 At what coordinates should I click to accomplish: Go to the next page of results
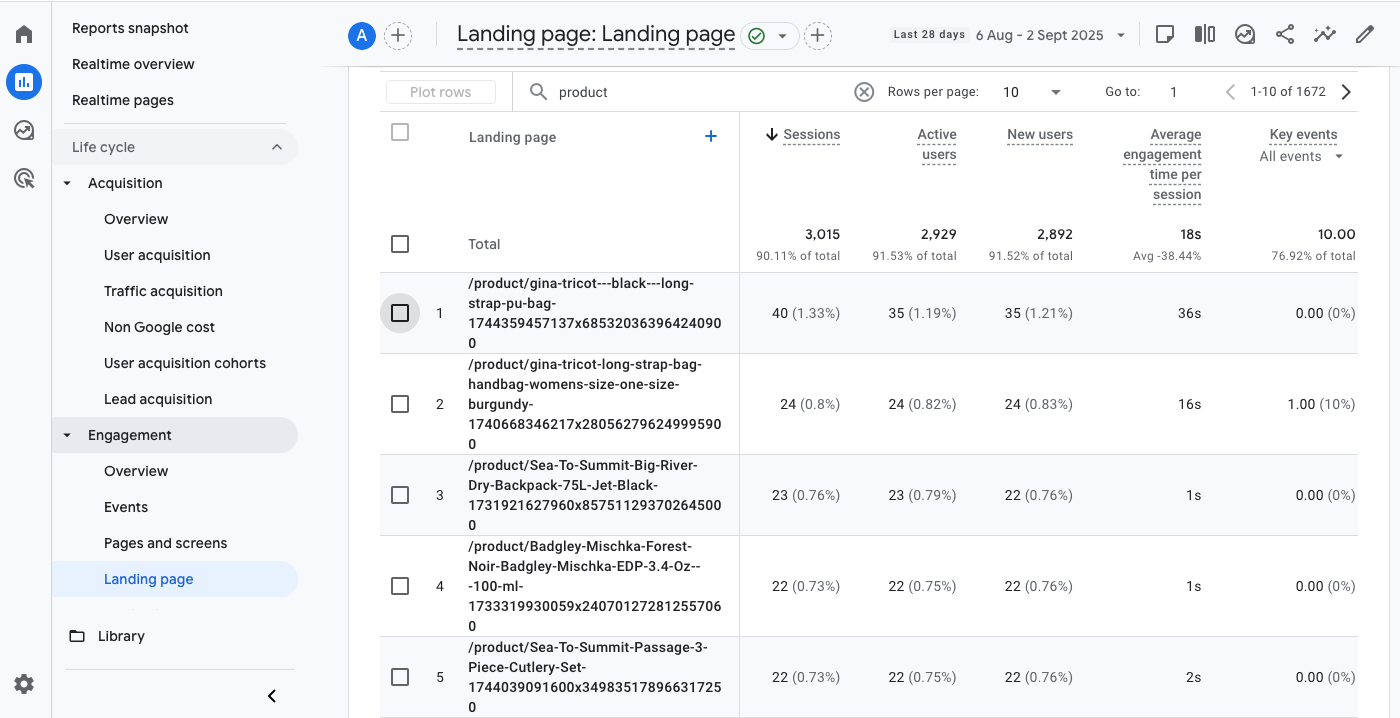pos(1346,91)
